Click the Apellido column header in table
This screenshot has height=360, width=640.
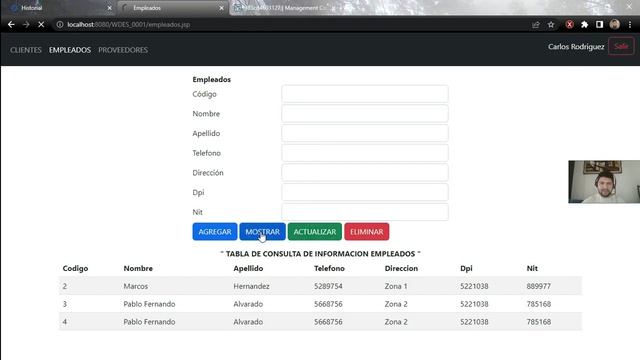248,268
